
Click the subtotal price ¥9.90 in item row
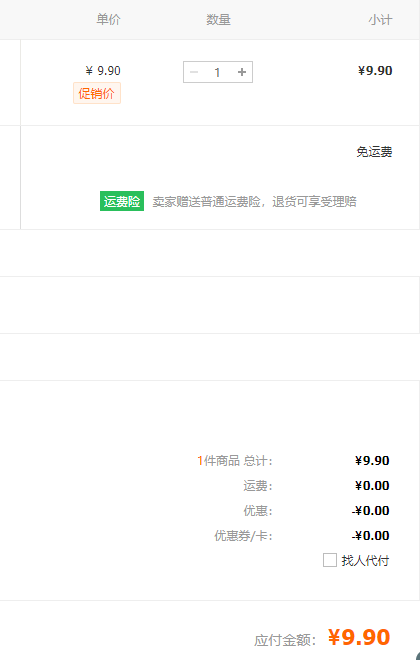(x=375, y=70)
